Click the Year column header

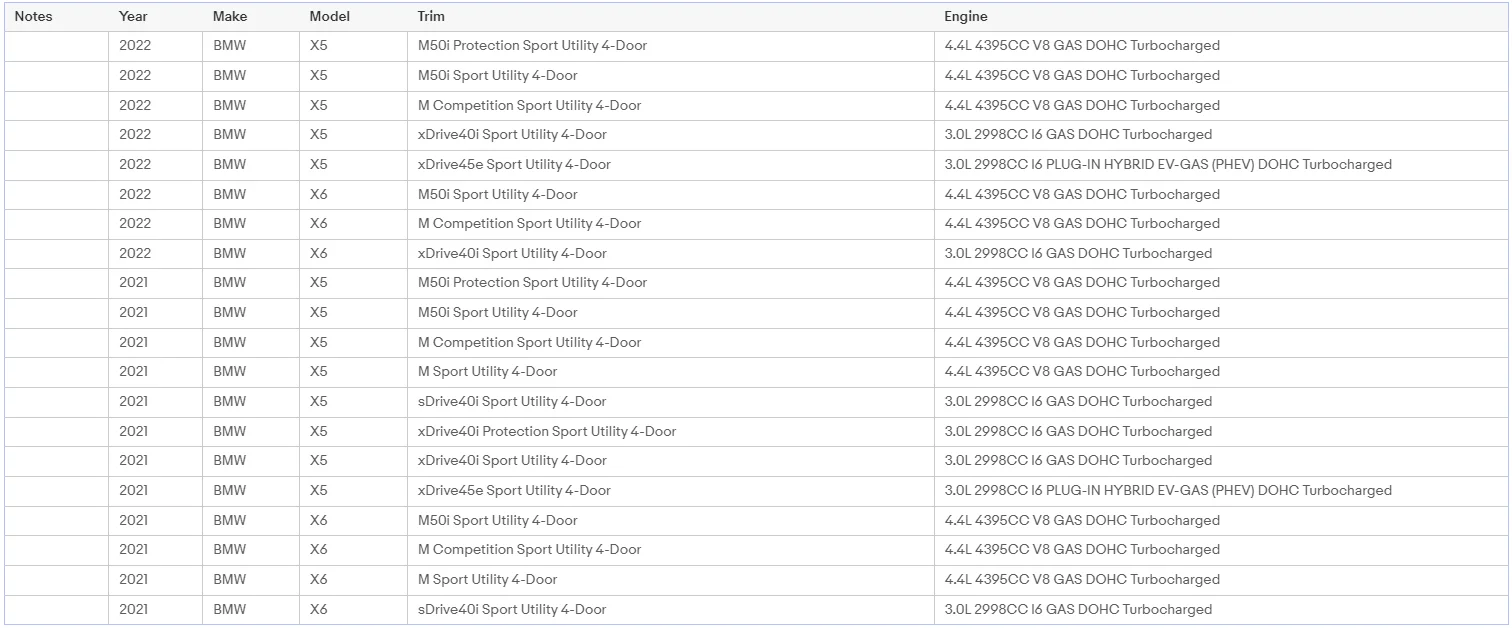pos(155,17)
